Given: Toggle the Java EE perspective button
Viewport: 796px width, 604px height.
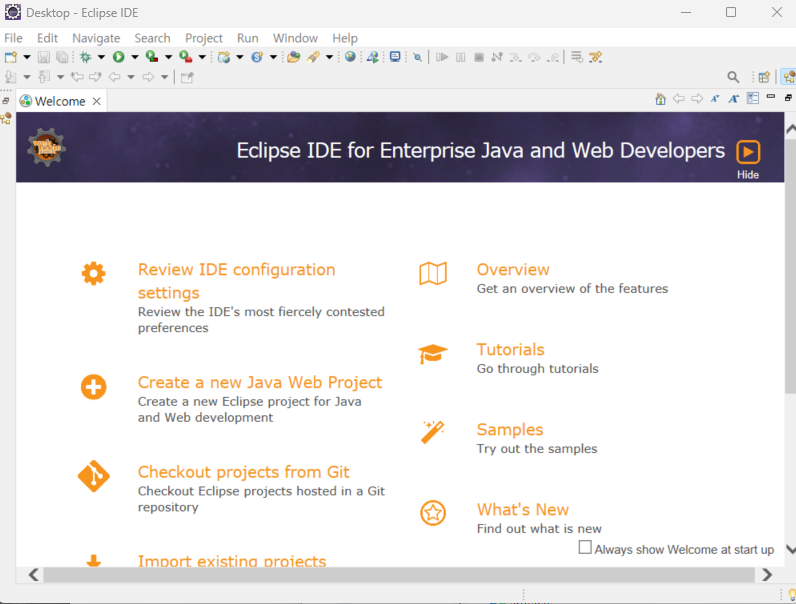Looking at the screenshot, I should (x=788, y=77).
